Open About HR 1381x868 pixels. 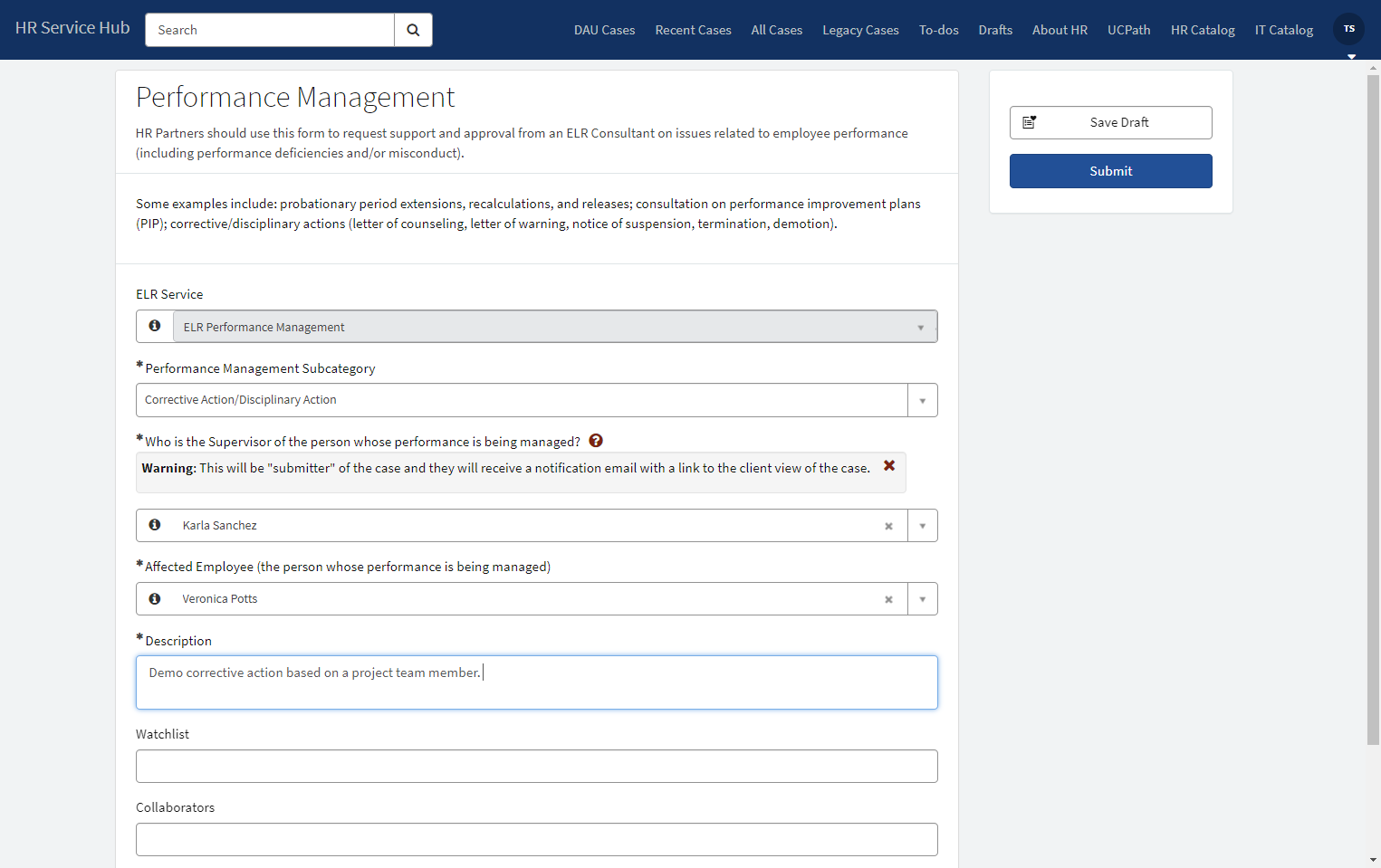pos(1060,30)
